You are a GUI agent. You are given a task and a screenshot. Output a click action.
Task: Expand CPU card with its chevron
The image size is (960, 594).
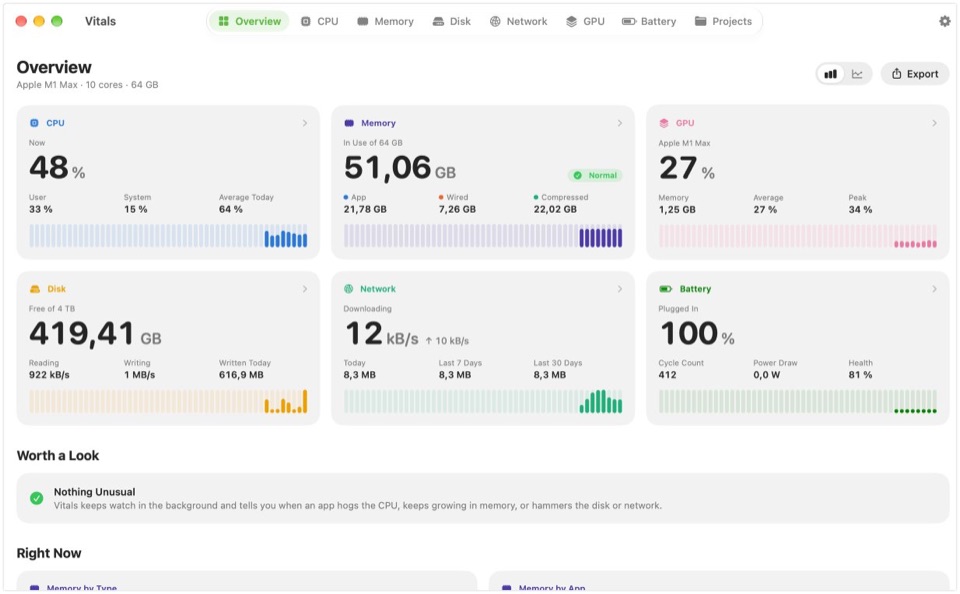305,123
